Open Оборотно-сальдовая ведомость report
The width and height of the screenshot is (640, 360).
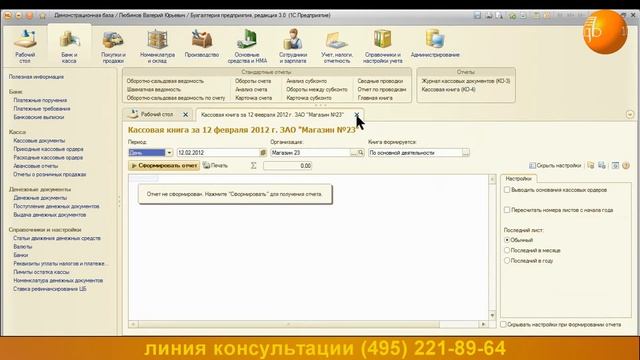[165, 81]
